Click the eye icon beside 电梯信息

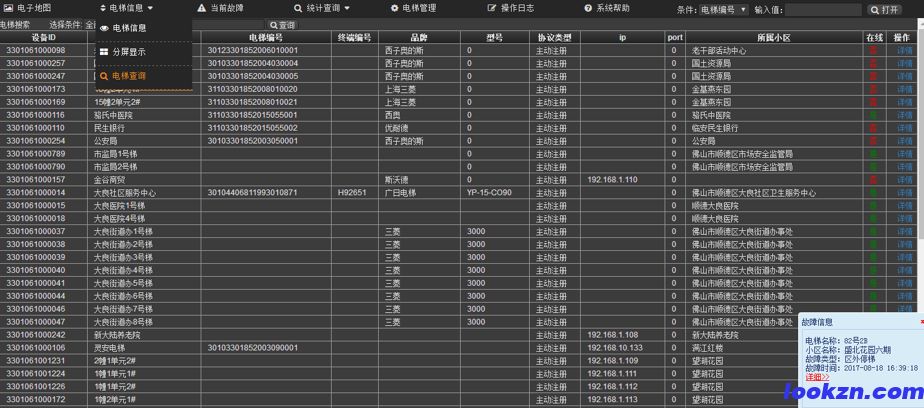pyautogui.click(x=104, y=29)
